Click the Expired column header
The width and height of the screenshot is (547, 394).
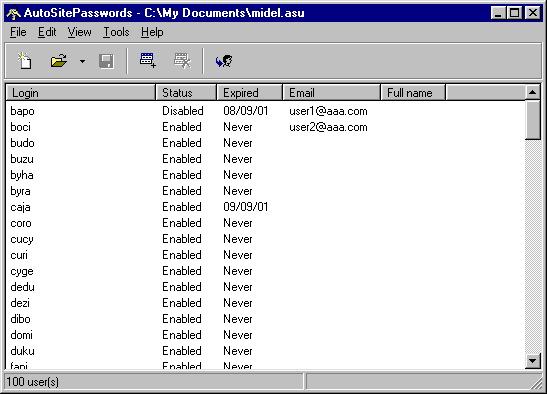pyautogui.click(x=249, y=93)
